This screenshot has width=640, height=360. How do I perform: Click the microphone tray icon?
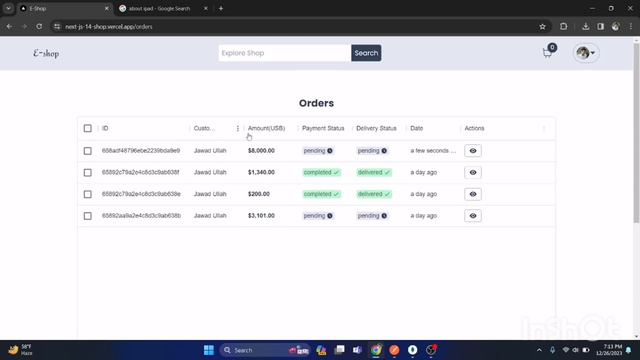(x=552, y=350)
